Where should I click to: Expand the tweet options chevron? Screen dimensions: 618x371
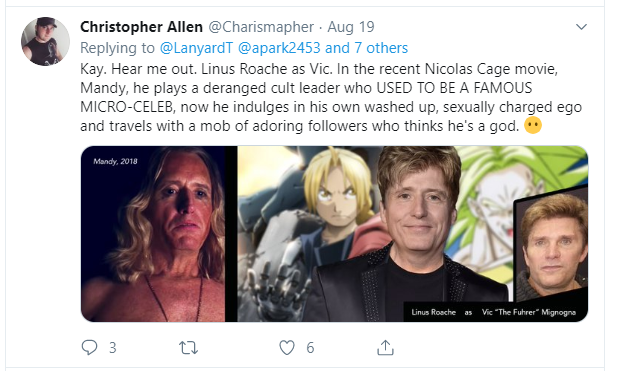pyautogui.click(x=581, y=27)
